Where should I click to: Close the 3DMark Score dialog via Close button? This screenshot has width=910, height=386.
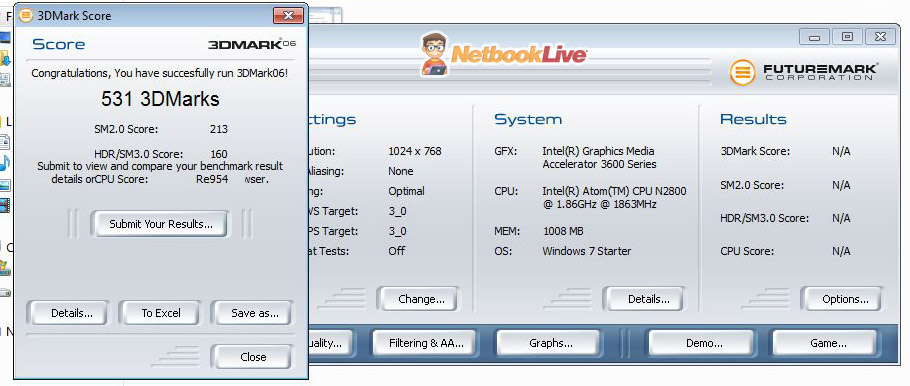point(253,357)
